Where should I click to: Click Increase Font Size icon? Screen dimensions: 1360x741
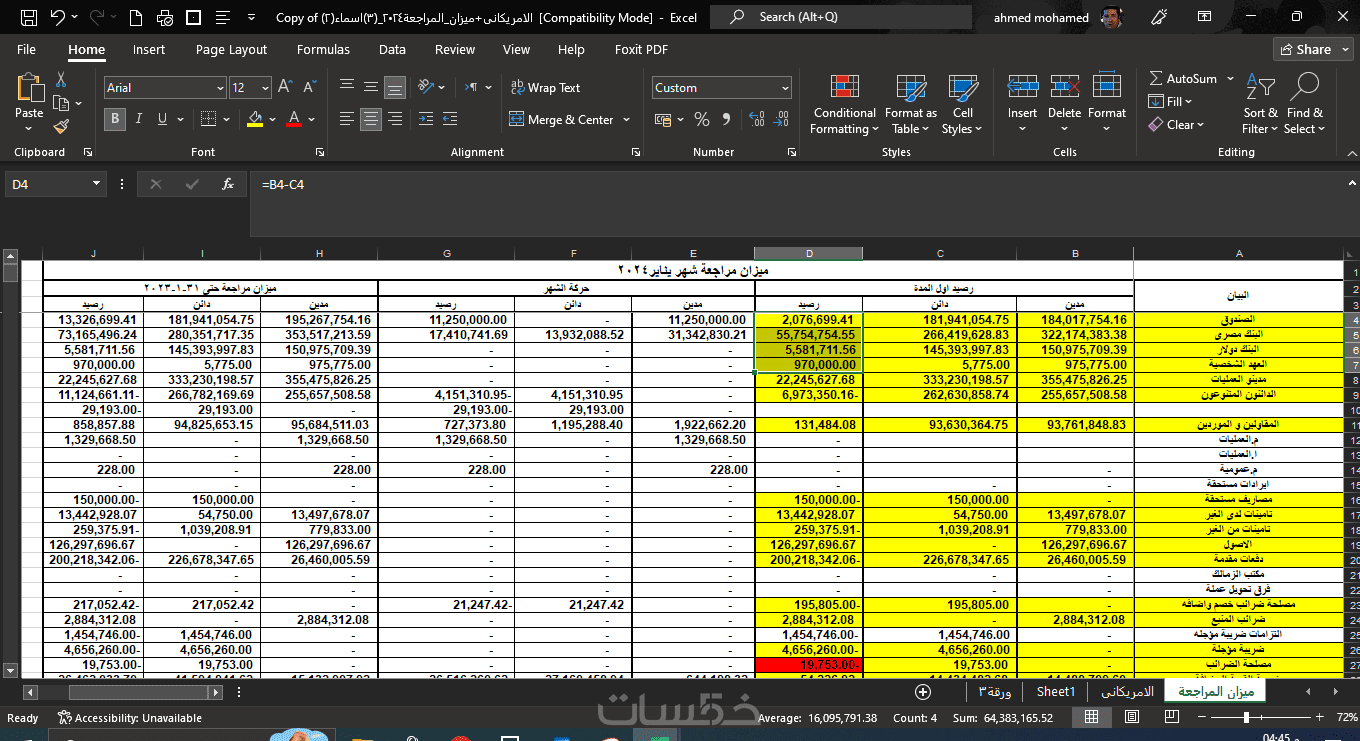[x=285, y=88]
